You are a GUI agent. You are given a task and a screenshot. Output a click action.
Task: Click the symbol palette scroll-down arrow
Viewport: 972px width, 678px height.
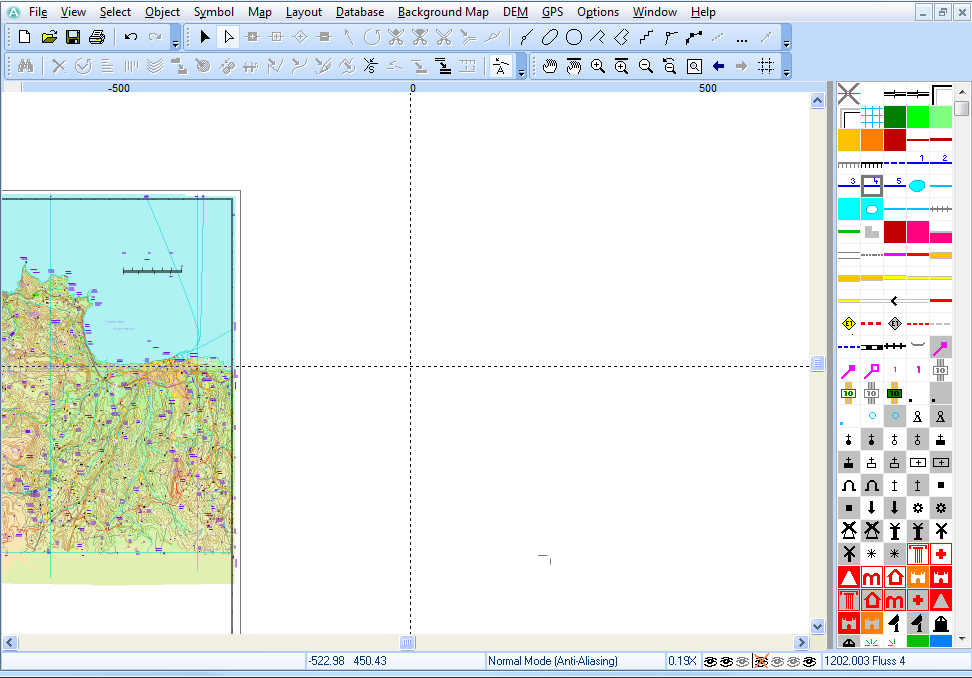961,638
